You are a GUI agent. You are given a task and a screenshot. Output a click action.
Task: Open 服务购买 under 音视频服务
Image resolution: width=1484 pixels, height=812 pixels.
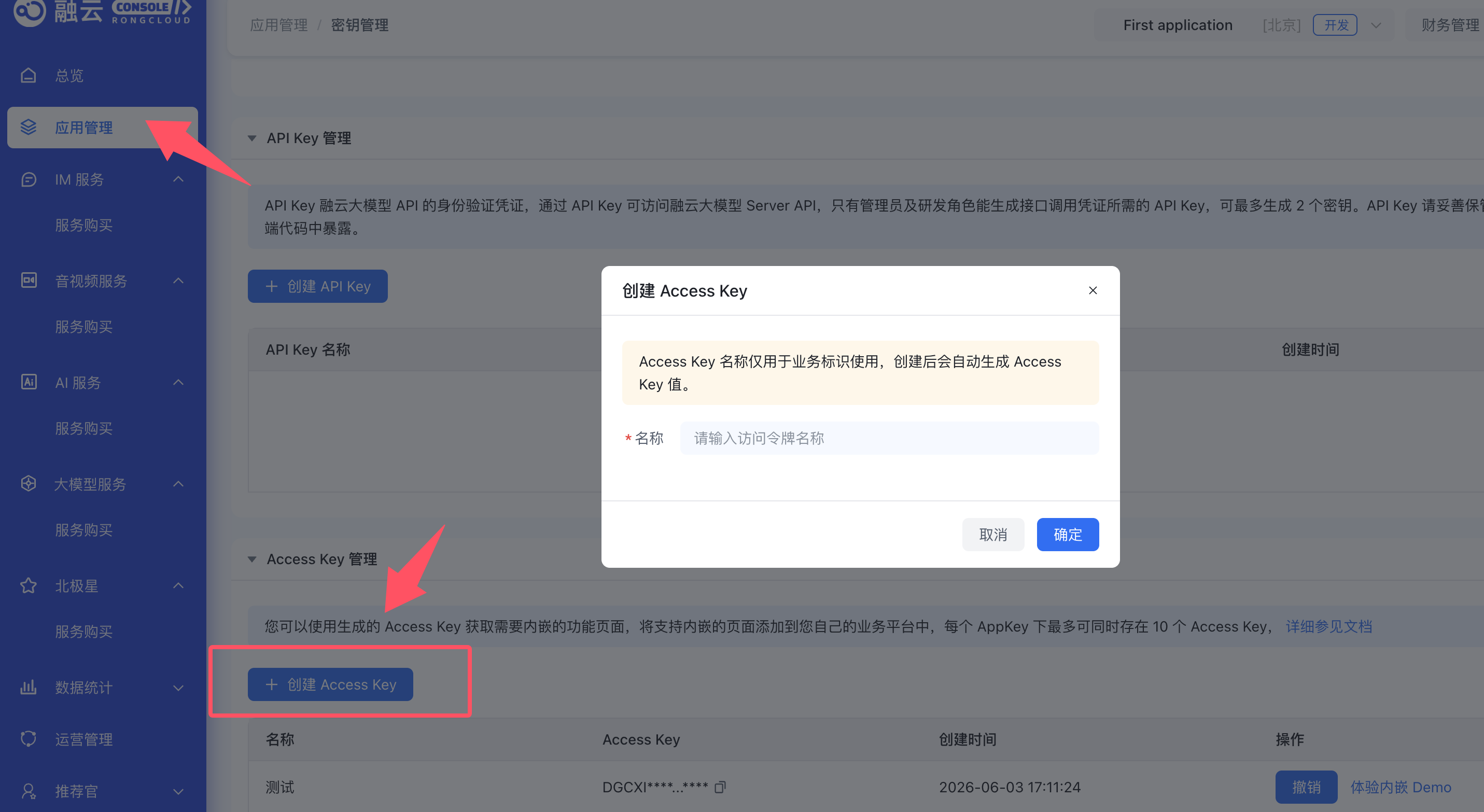(83, 327)
